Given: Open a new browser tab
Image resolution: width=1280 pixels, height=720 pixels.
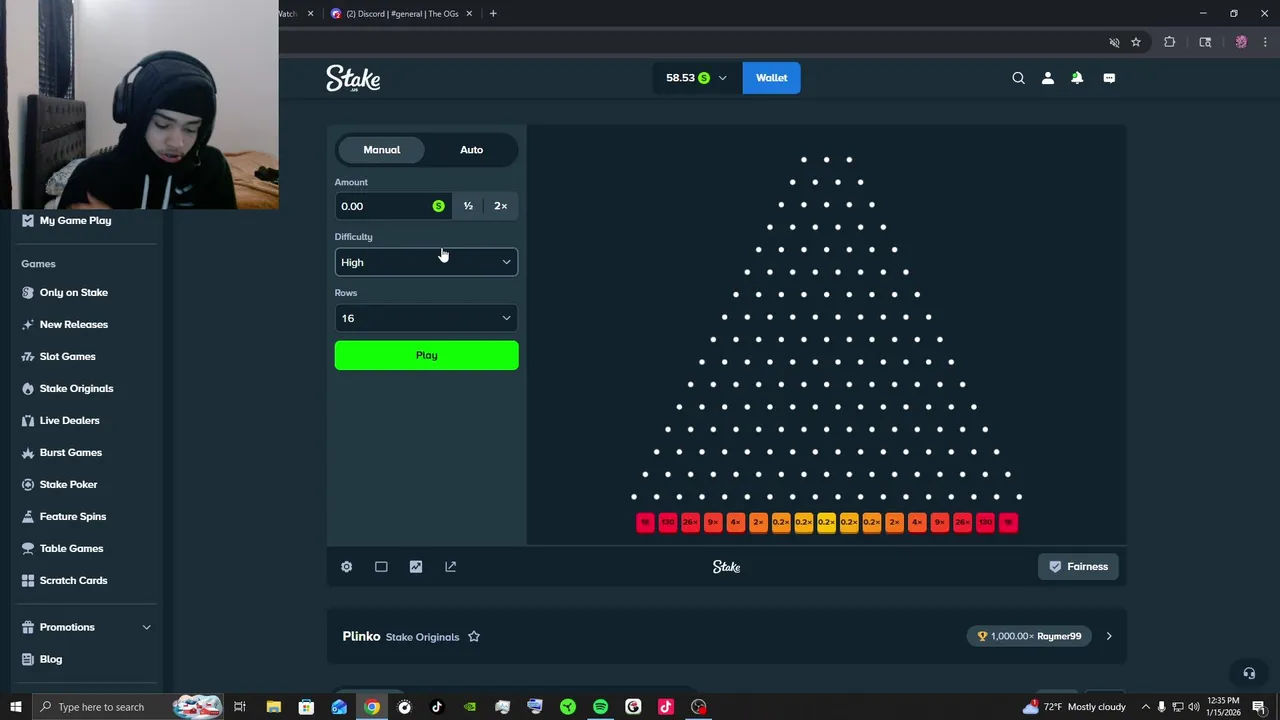Looking at the screenshot, I should (x=493, y=14).
